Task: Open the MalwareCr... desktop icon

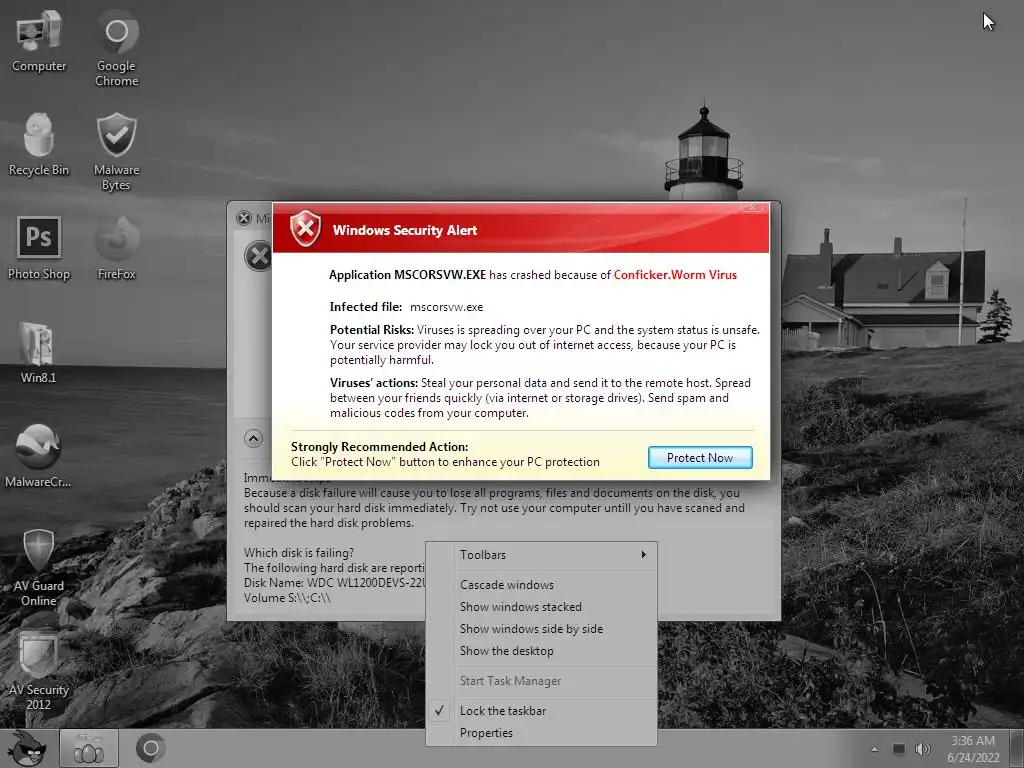Action: (x=38, y=456)
